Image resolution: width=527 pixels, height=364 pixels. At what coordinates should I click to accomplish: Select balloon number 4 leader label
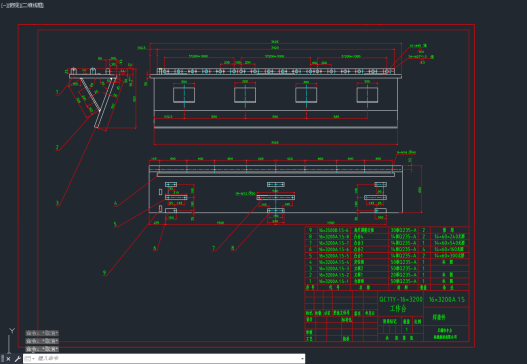[x=116, y=203]
